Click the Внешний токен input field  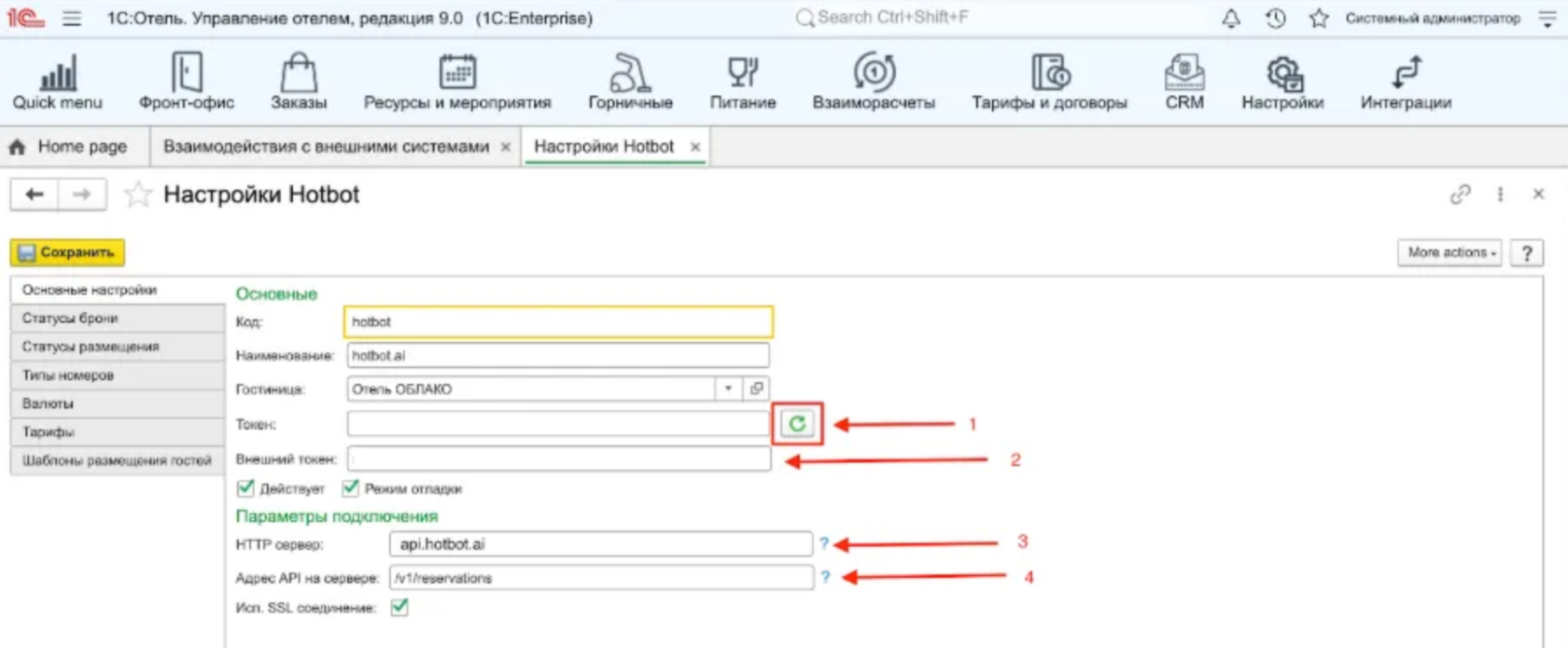[x=558, y=458]
